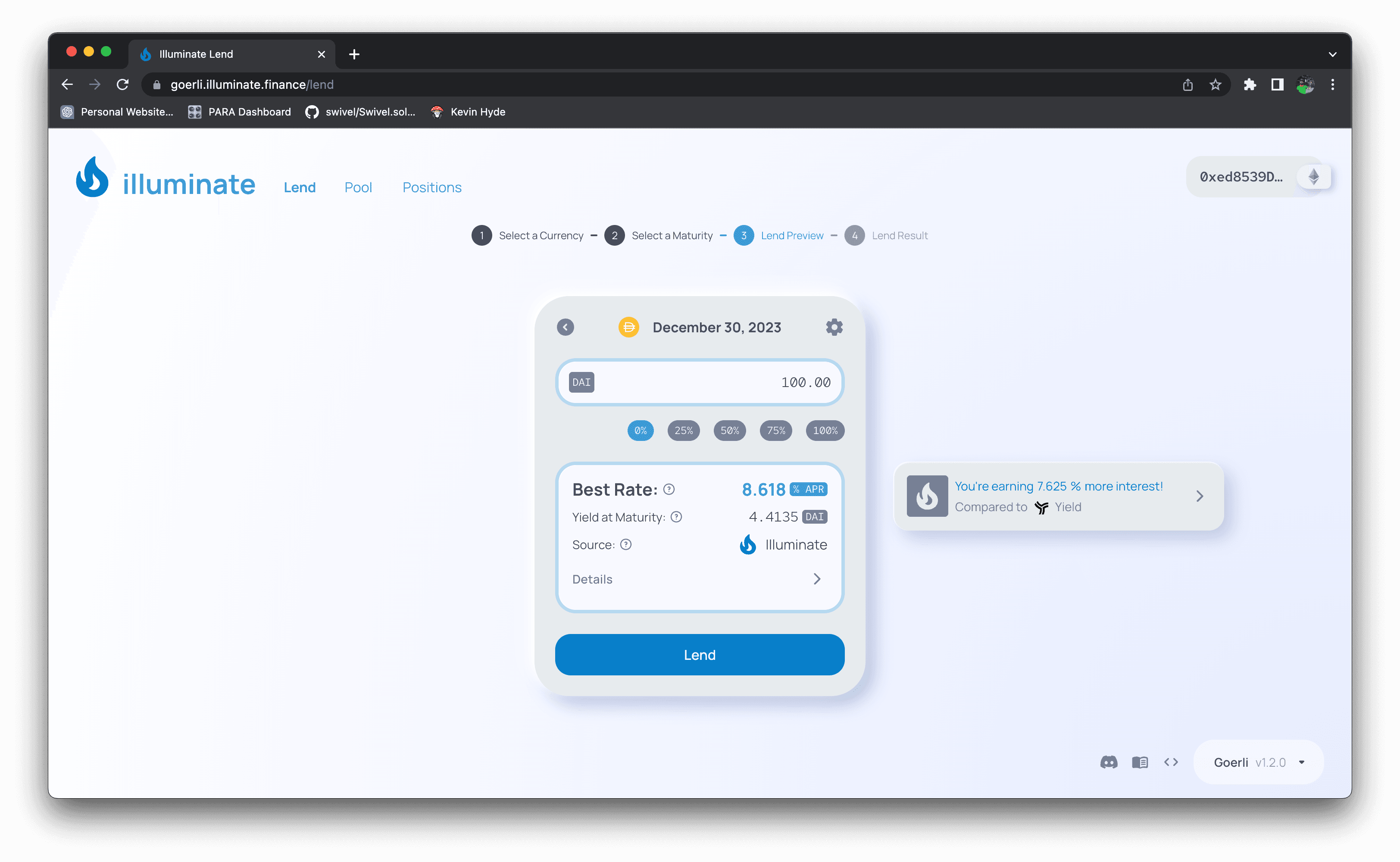The width and height of the screenshot is (1400, 862).
Task: Open the Discord icon in footer
Action: pos(1109,762)
